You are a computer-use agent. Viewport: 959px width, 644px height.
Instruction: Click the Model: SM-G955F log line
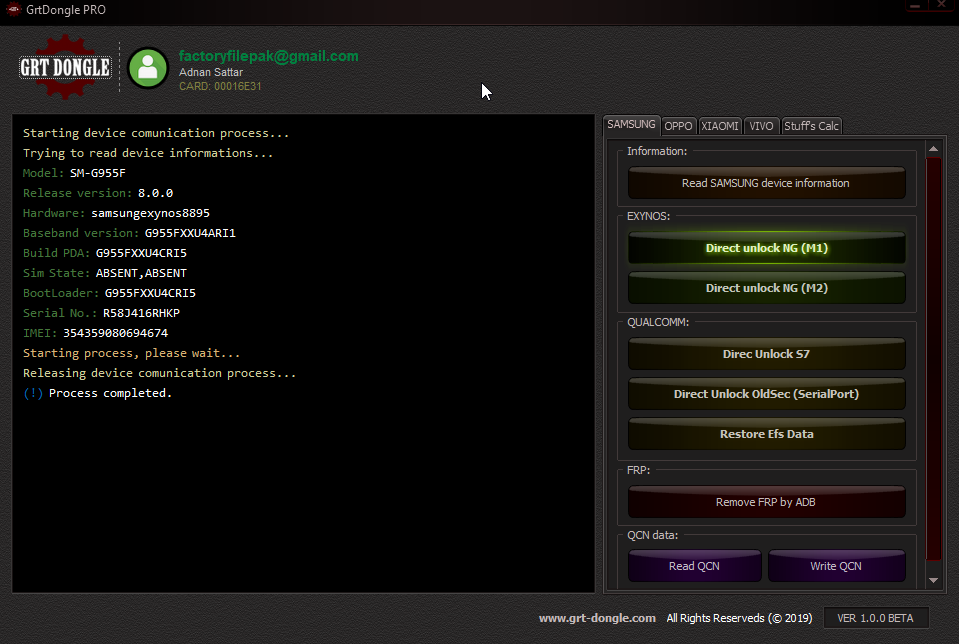[x=74, y=173]
